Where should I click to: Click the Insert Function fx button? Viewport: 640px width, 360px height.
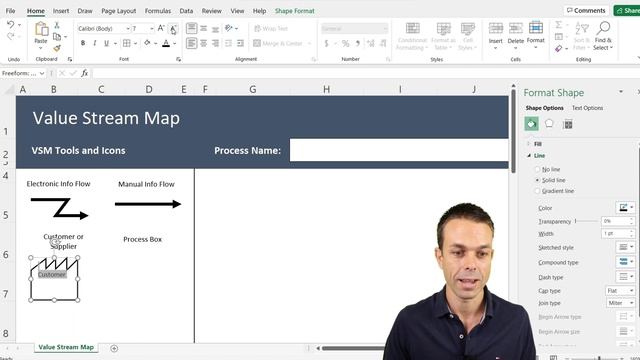coord(84,73)
